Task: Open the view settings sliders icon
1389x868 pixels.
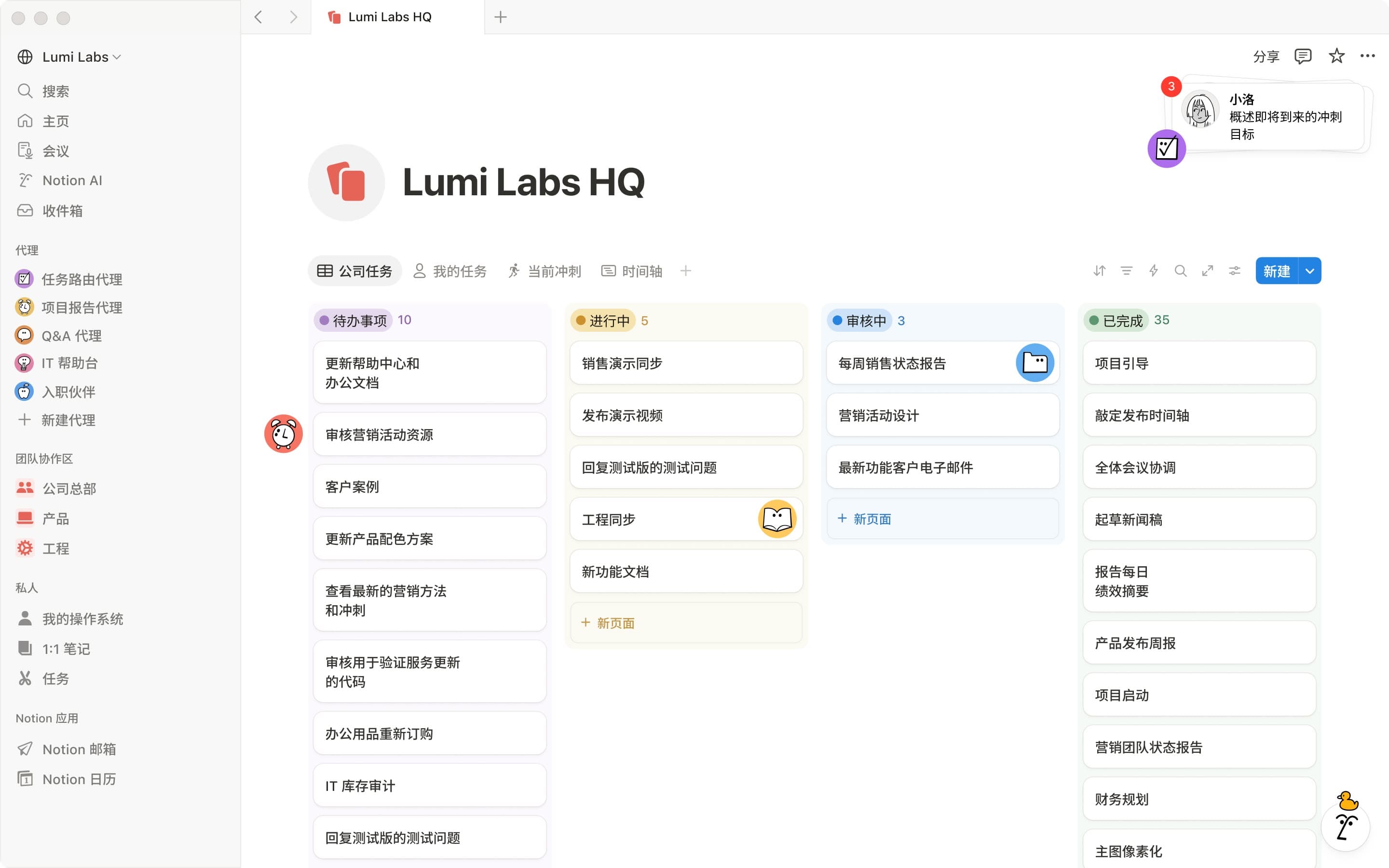Action: 1235,271
